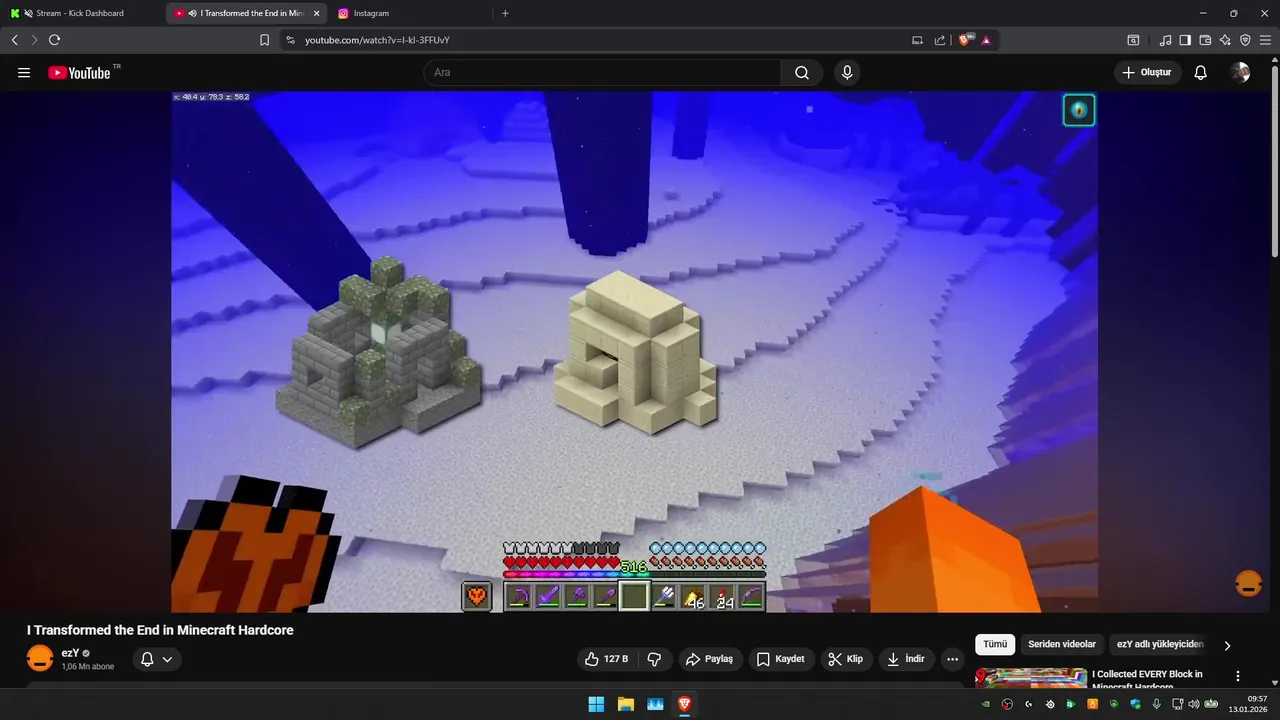The image size is (1280, 720).
Task: Open the account avatar menu
Action: (1240, 73)
